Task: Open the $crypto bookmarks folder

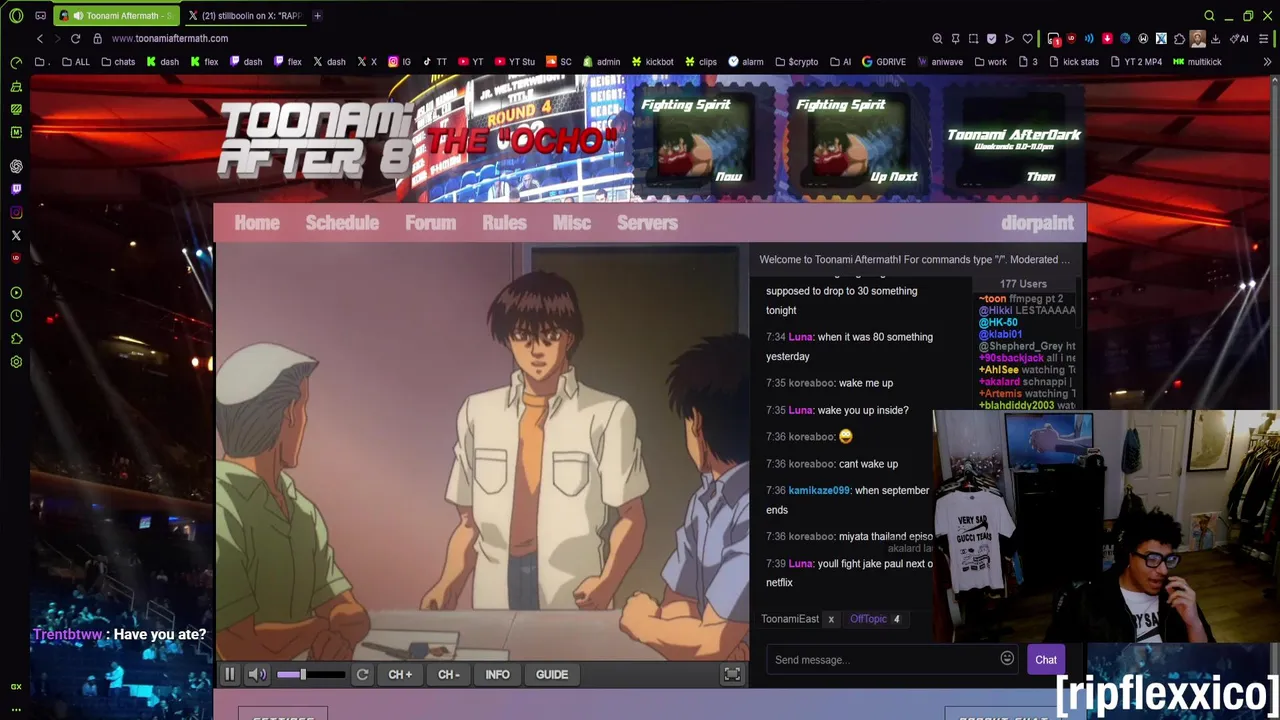Action: tap(797, 62)
